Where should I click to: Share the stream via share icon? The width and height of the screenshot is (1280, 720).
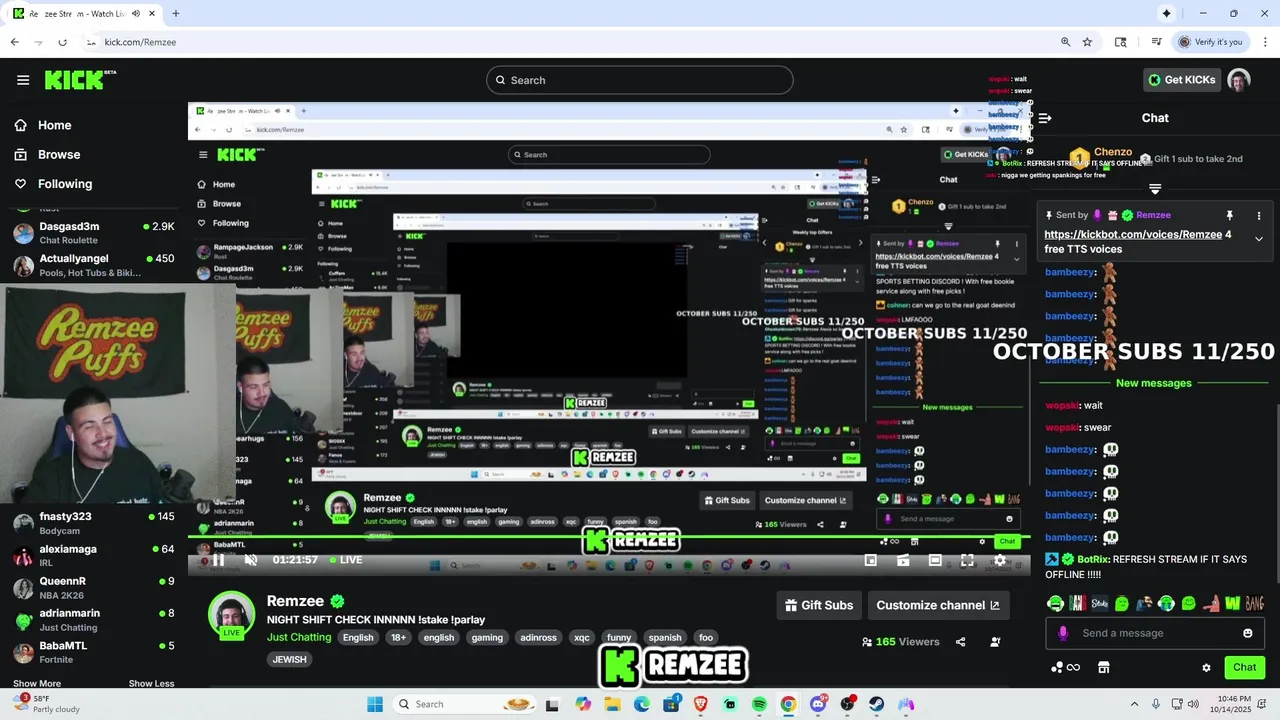[960, 642]
